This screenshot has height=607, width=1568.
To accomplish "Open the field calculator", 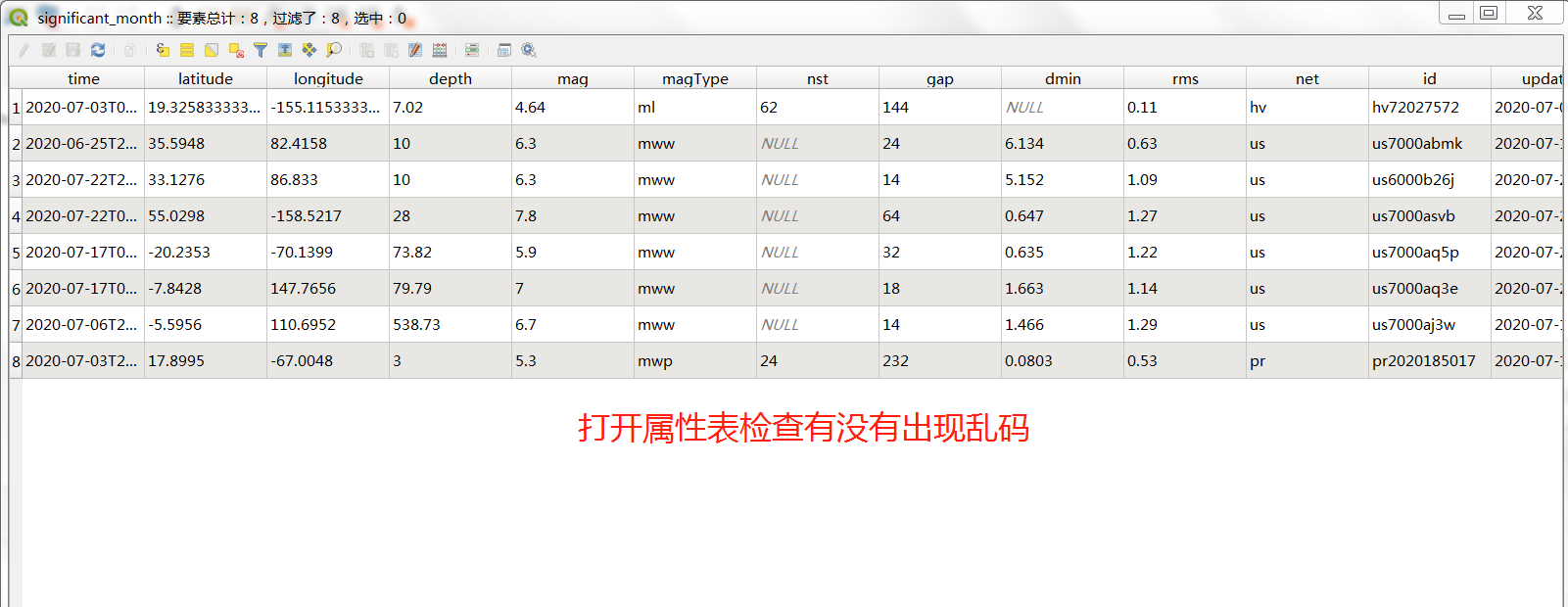I will pos(440,50).
